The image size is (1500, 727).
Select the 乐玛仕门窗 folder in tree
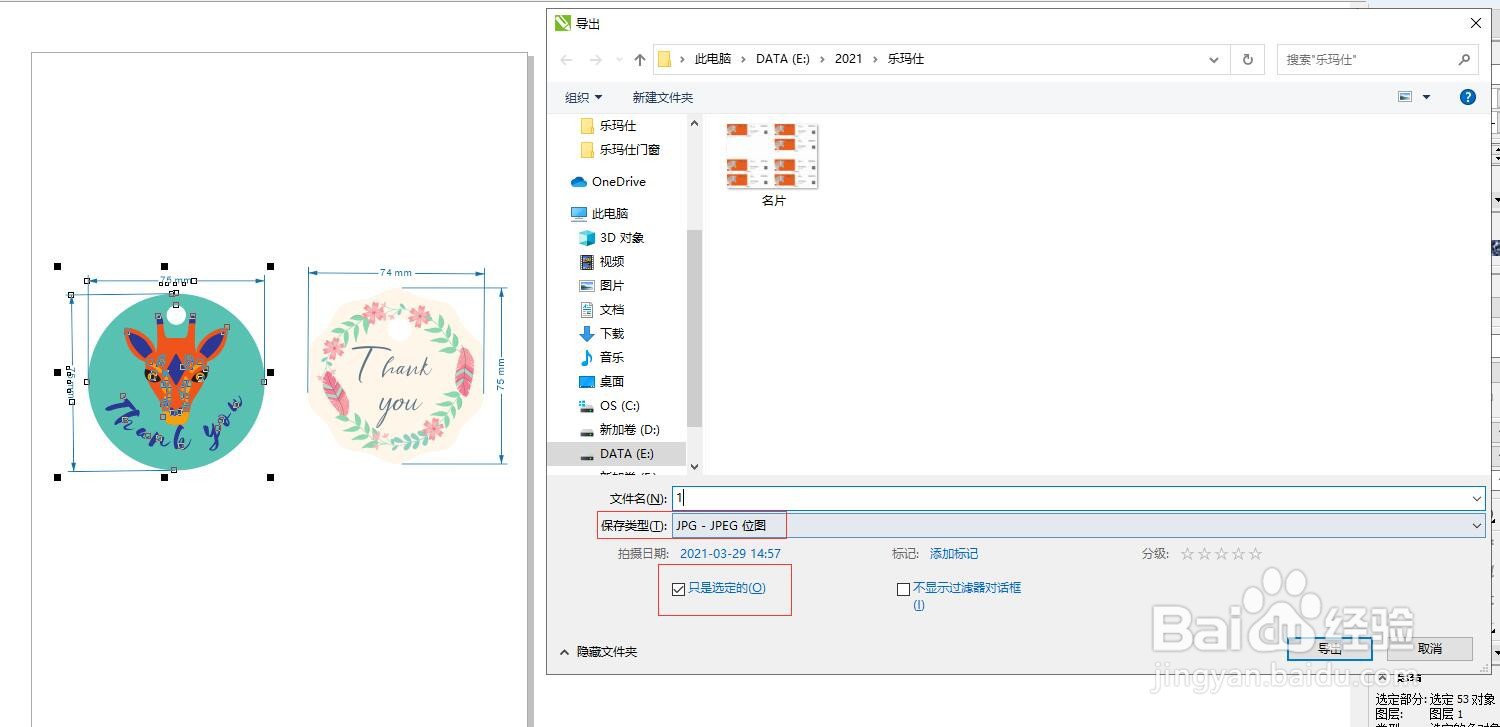[620, 150]
